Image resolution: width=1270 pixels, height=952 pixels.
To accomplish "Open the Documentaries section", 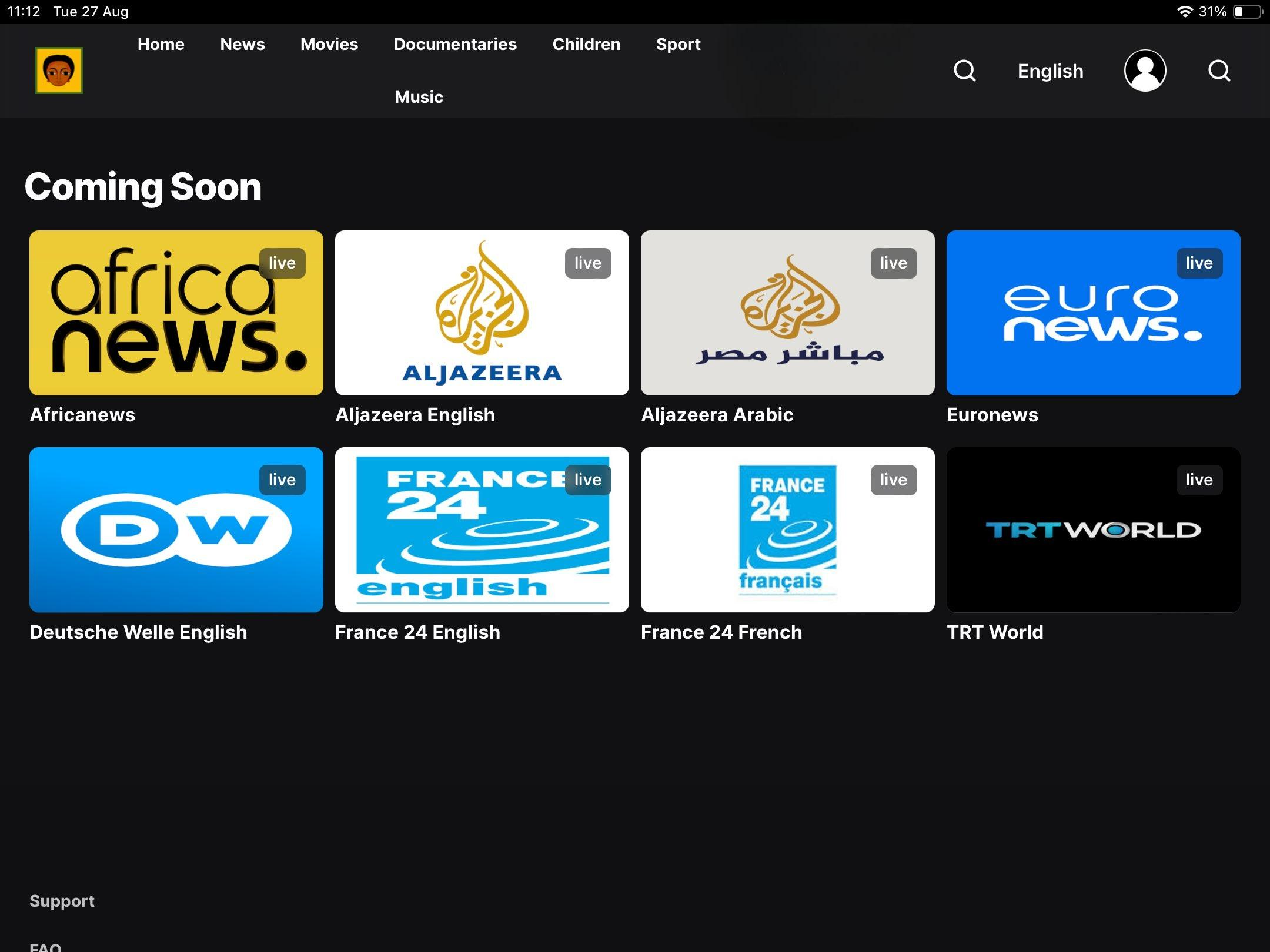I will pyautogui.click(x=455, y=44).
